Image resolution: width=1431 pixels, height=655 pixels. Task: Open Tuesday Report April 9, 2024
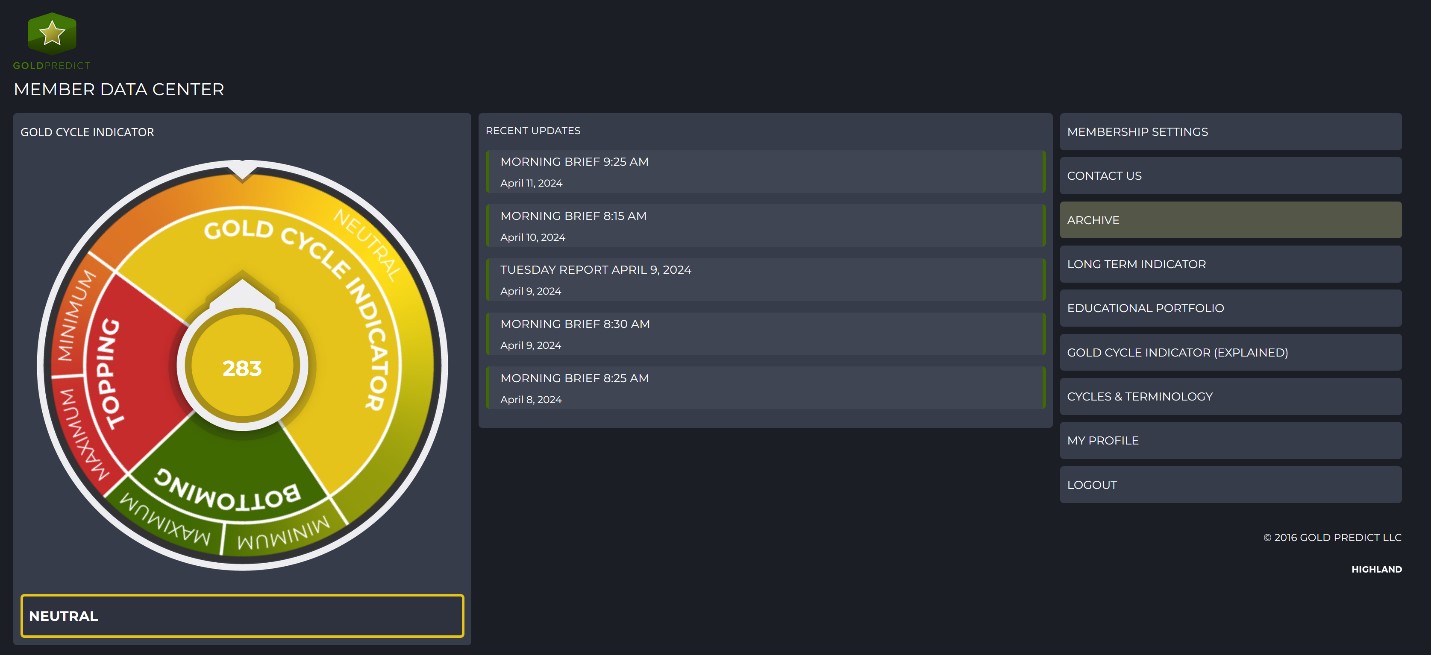coord(766,279)
